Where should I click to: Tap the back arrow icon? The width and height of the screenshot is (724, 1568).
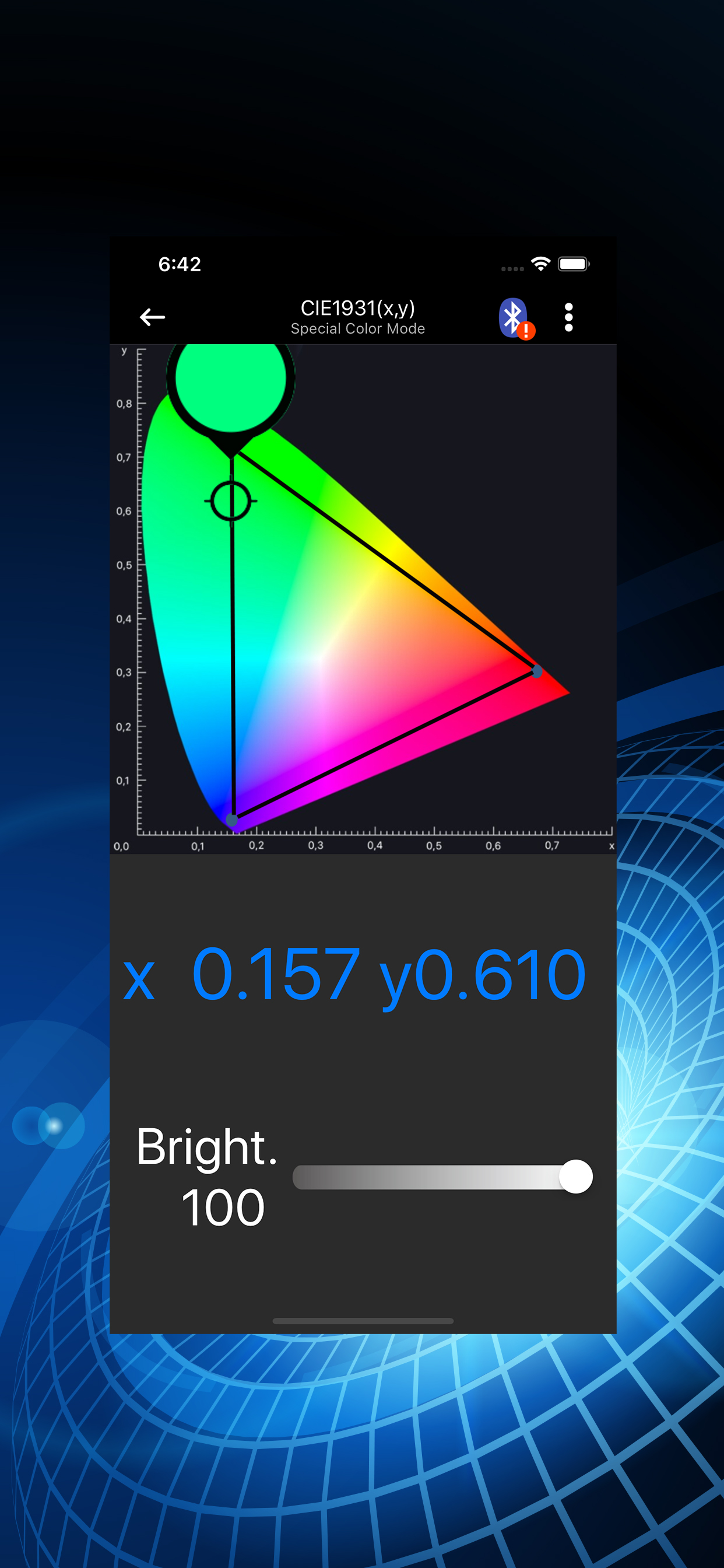pos(152,317)
